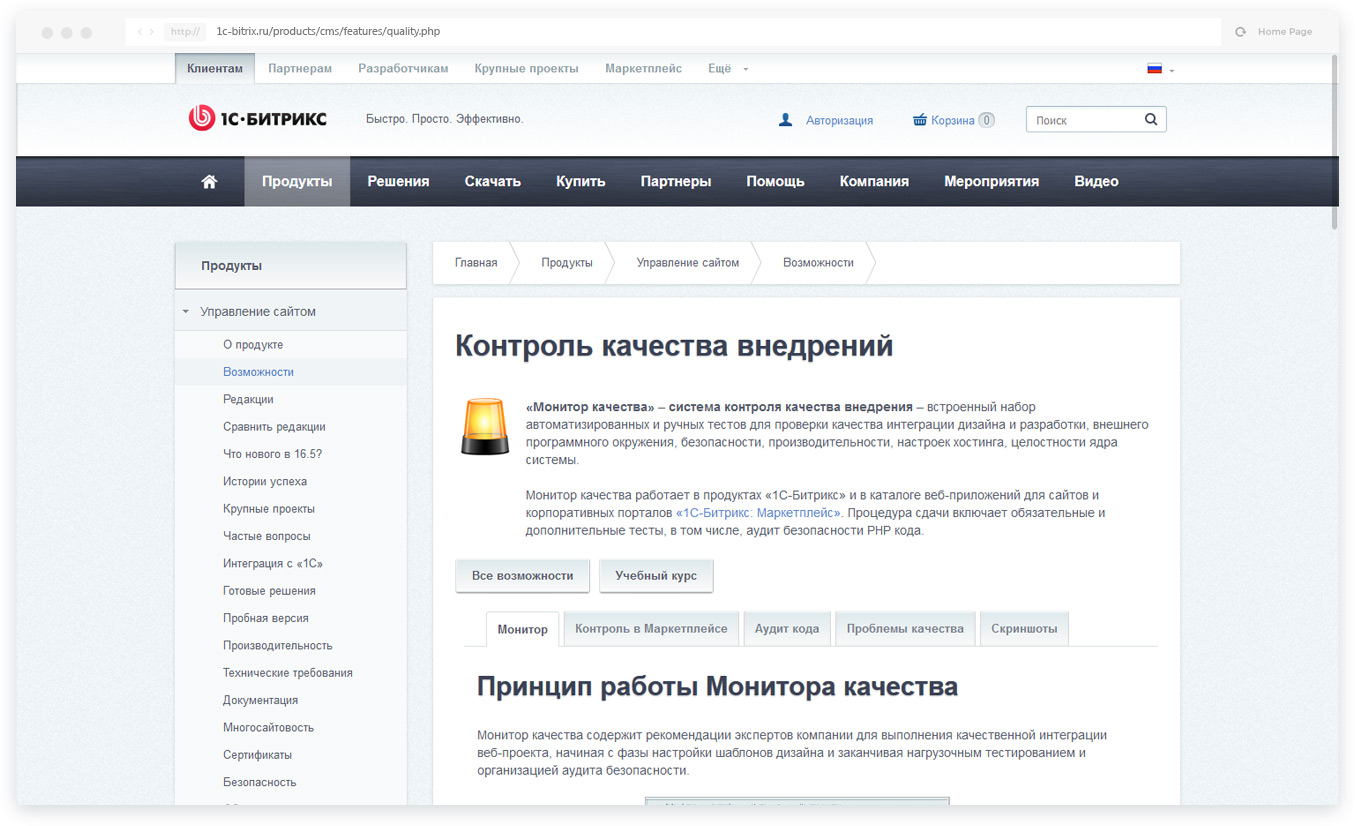
Task: Open the Продукты main menu item
Action: coord(297,181)
